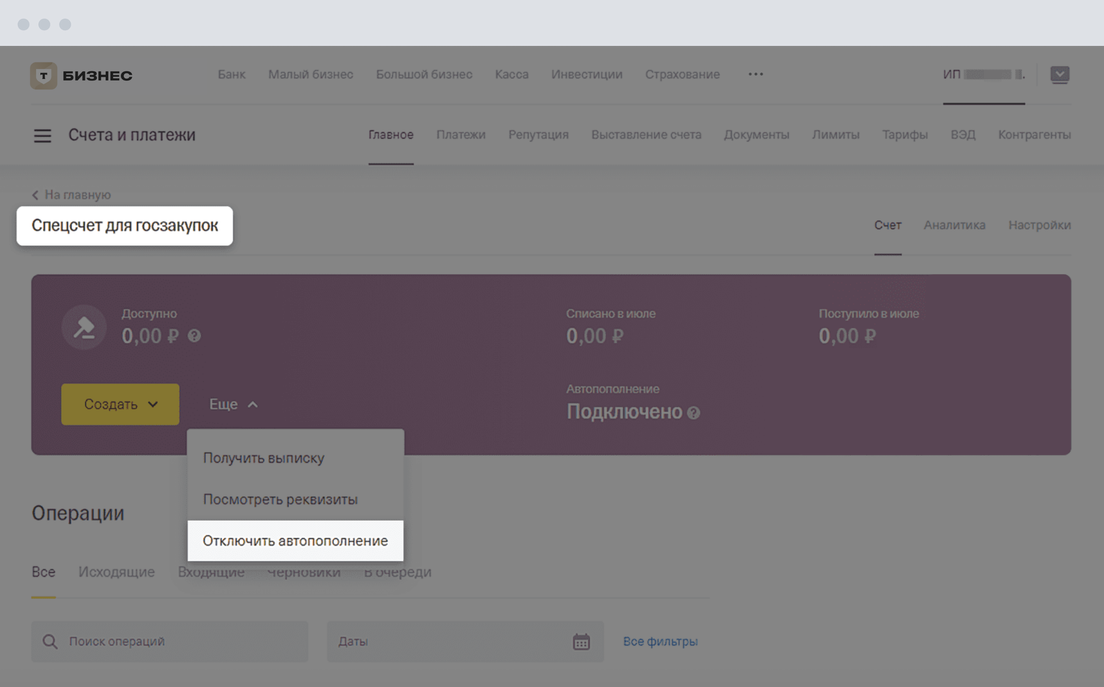The width and height of the screenshot is (1104, 687).
Task: Go to Платежи section tab
Action: 460,135
